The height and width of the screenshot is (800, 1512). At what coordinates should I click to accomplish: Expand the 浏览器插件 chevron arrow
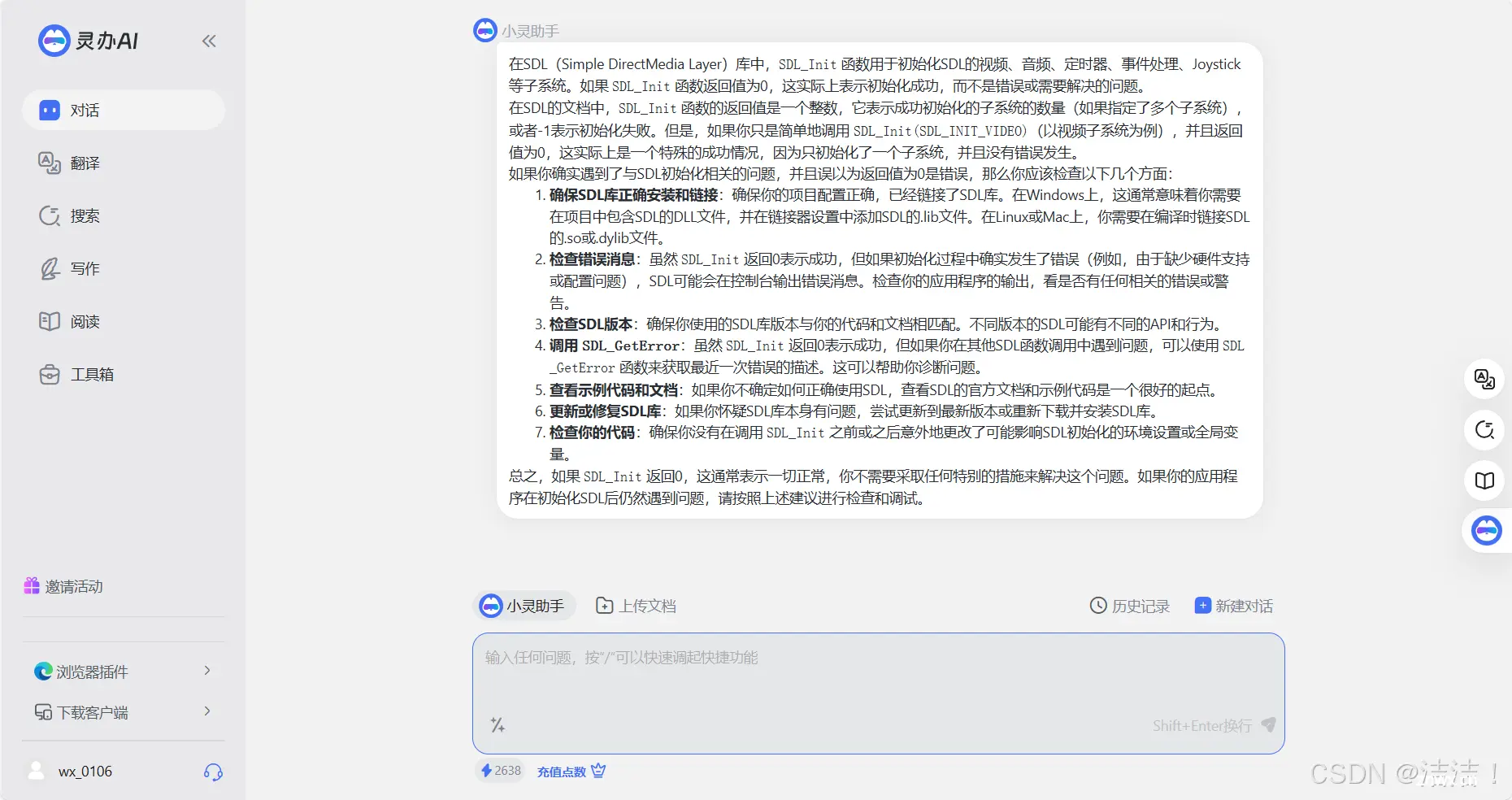point(207,670)
